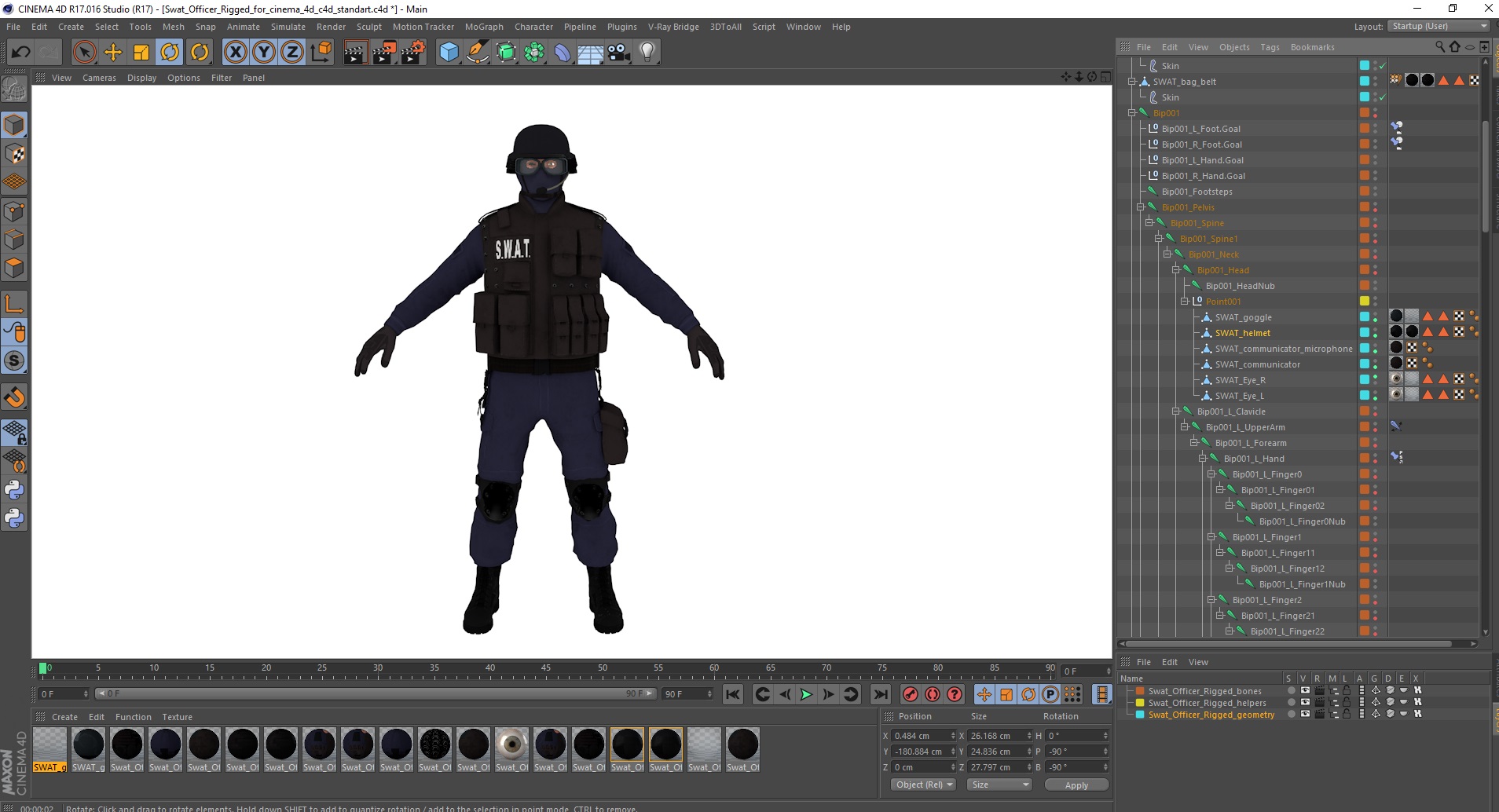Add a Floor environment object

[591, 53]
